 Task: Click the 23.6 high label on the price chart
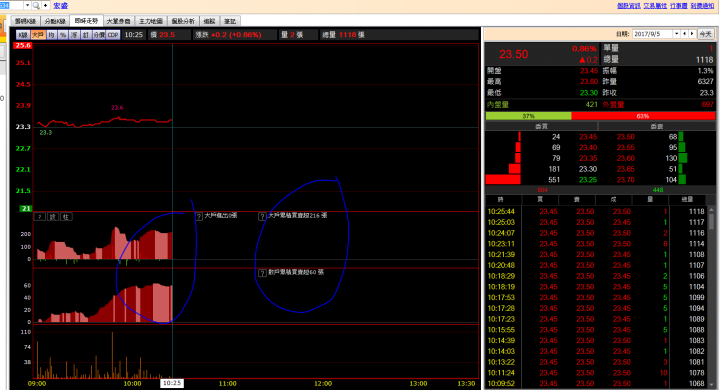[x=117, y=107]
